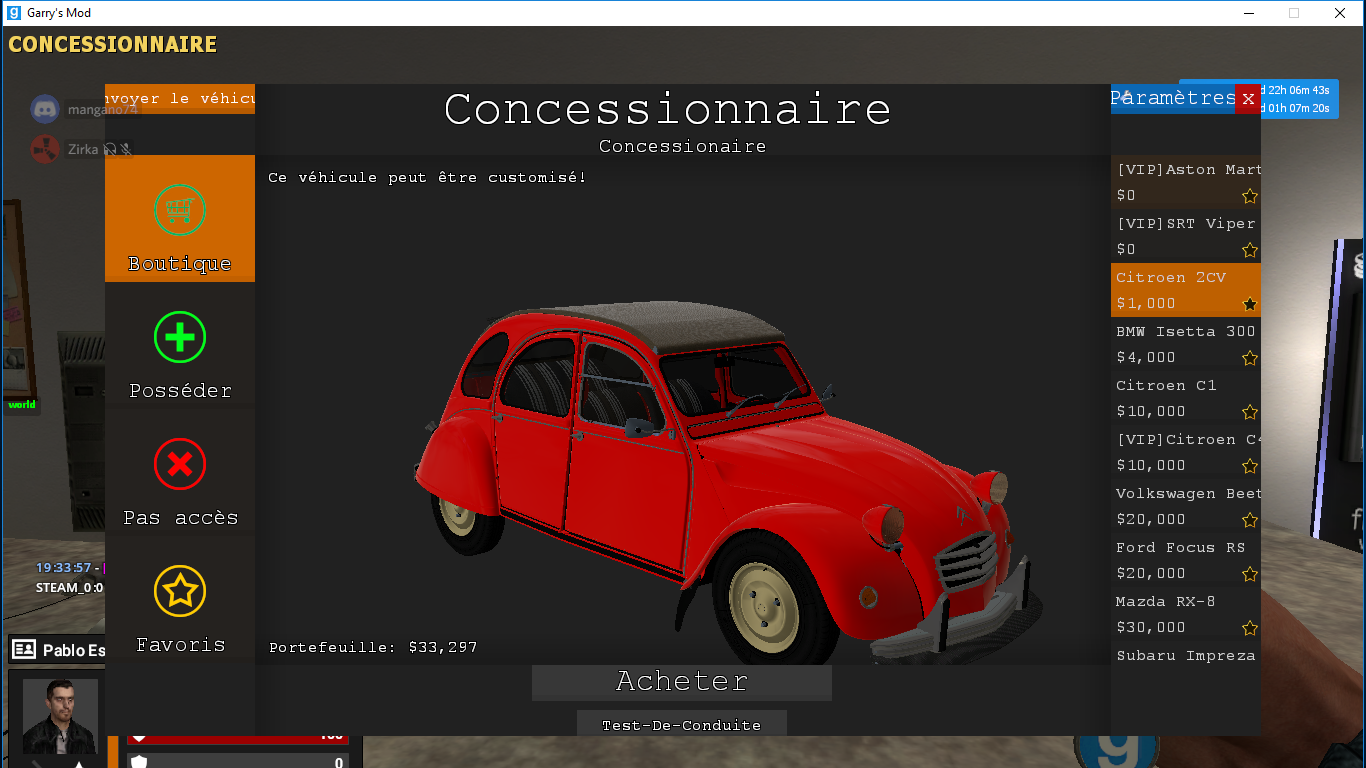Click the armor shield icon in HUD
1366x768 pixels.
140,762
